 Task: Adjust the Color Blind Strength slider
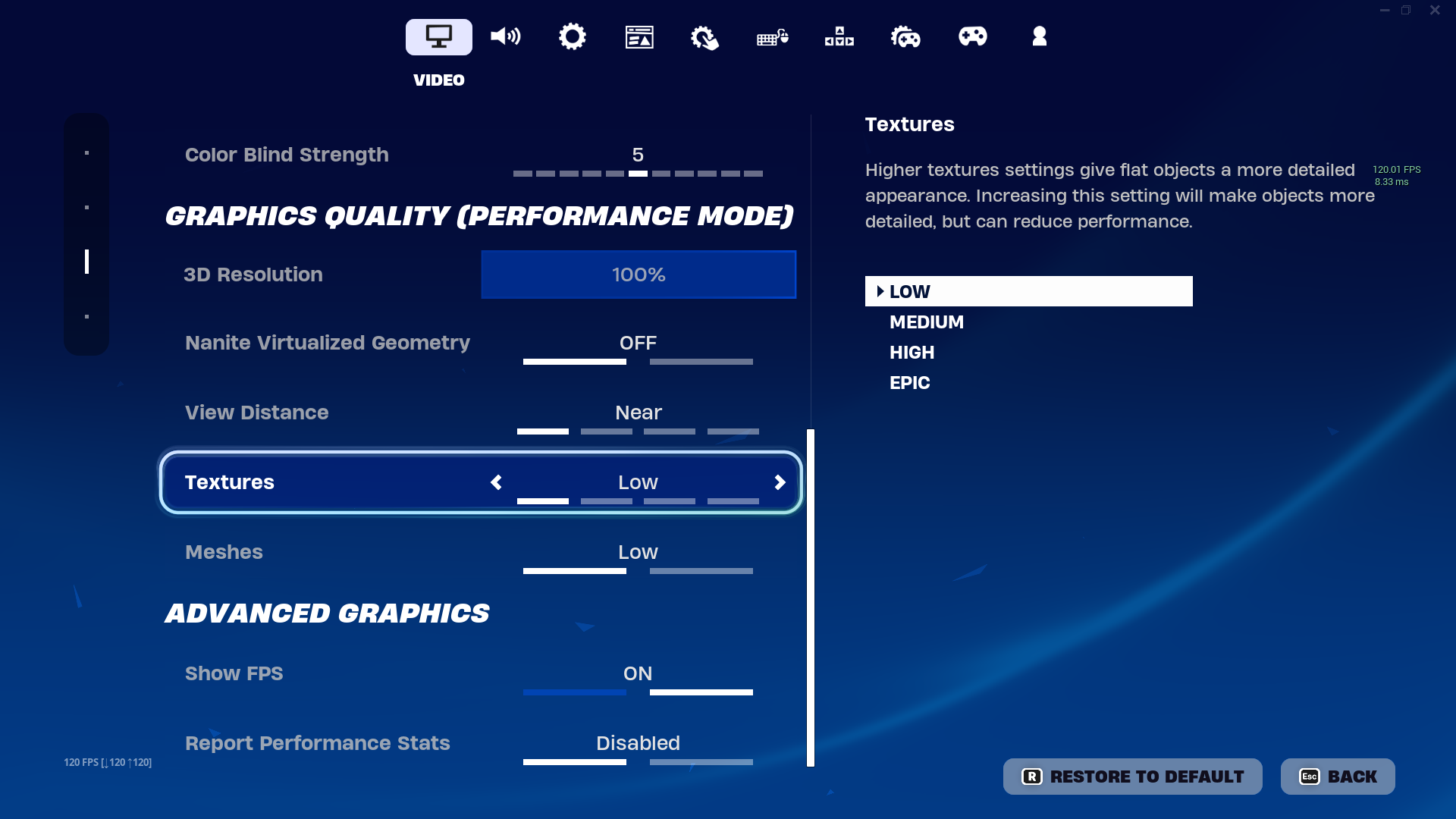coord(638,173)
